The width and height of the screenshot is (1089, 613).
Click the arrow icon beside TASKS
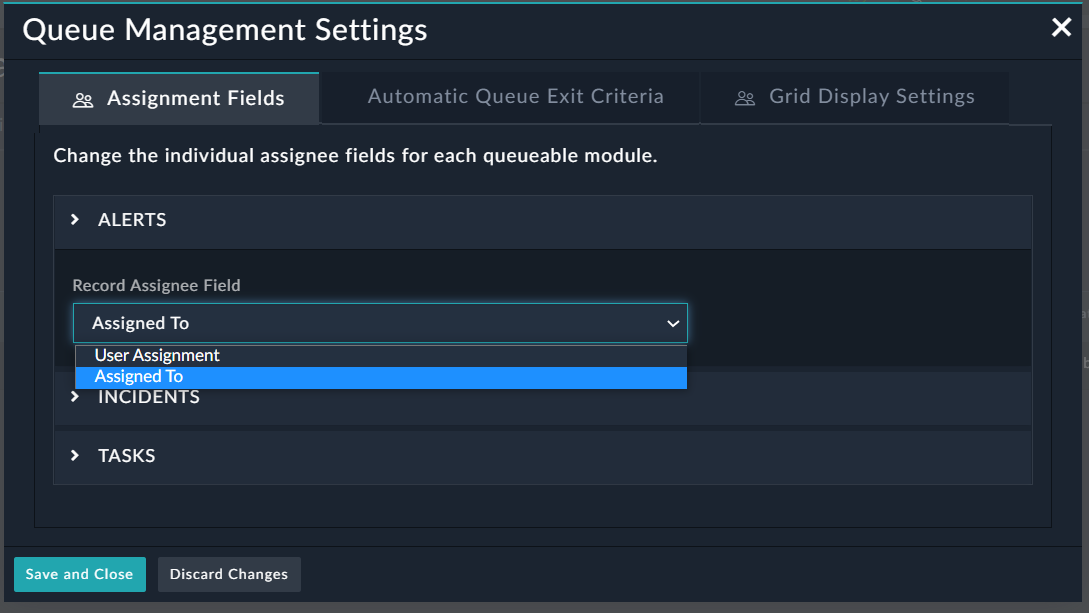pyautogui.click(x=74, y=455)
